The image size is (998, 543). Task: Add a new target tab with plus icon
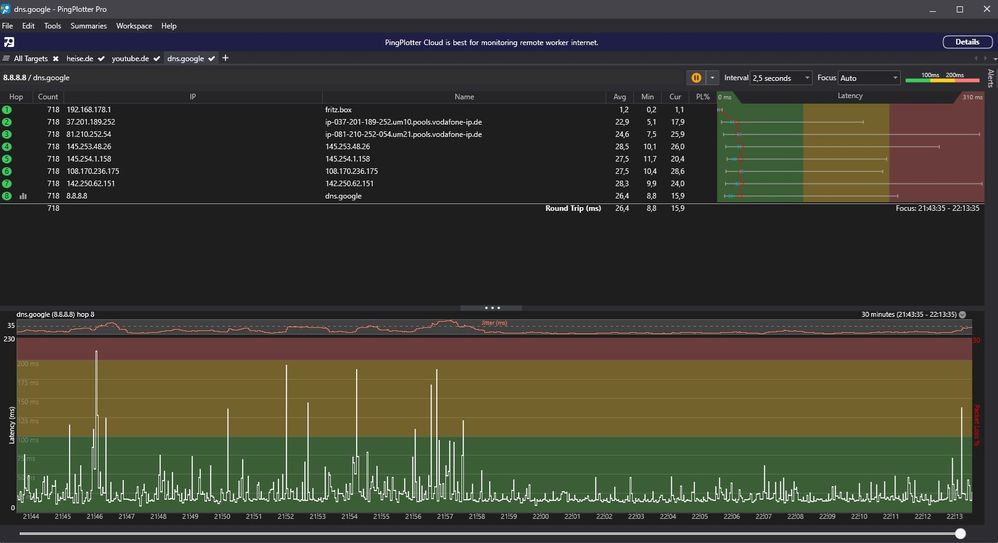(x=225, y=59)
